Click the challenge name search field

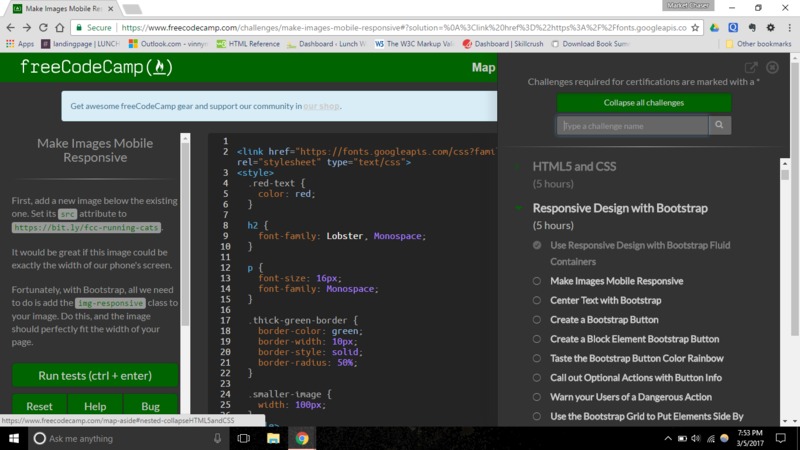(x=632, y=126)
